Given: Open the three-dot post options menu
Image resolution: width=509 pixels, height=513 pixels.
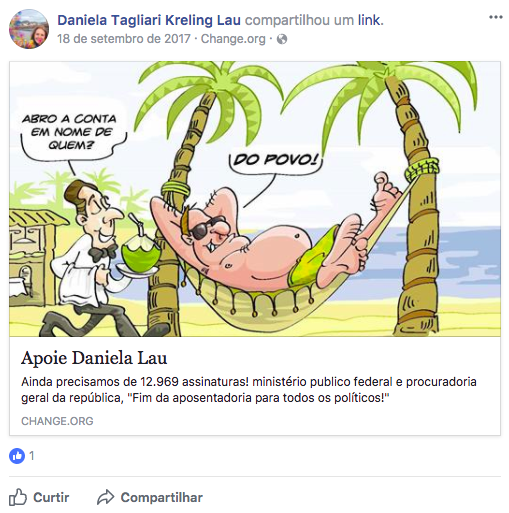Looking at the screenshot, I should point(495,17).
